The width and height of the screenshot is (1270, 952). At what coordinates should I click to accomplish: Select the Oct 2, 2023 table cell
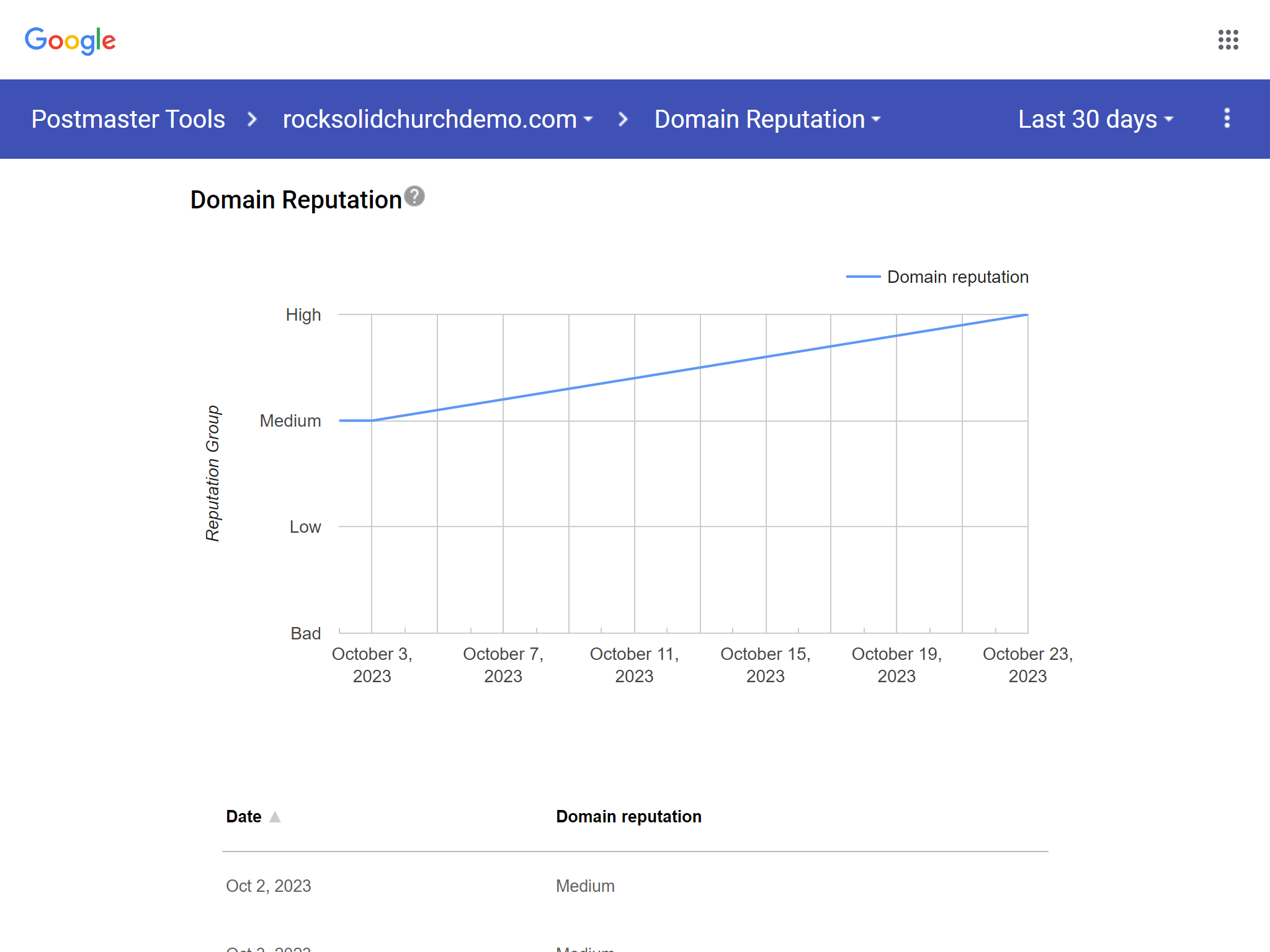pos(269,886)
